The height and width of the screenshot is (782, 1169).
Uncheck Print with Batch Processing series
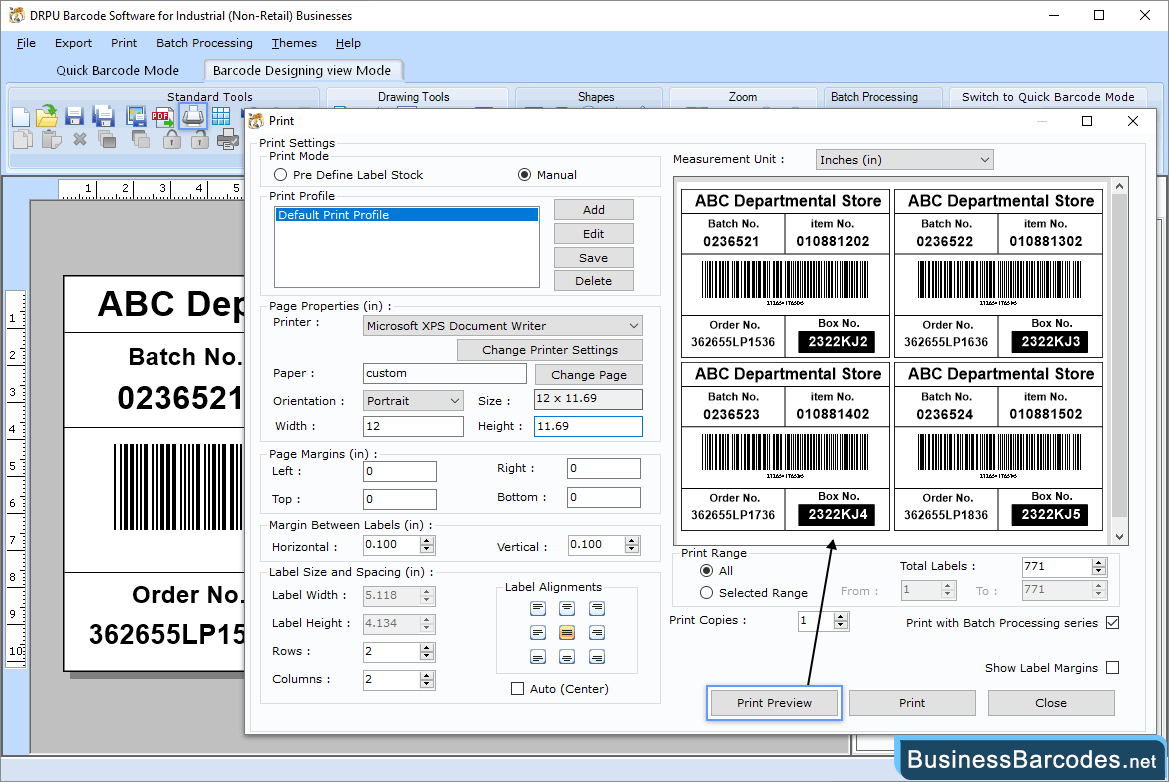1112,622
